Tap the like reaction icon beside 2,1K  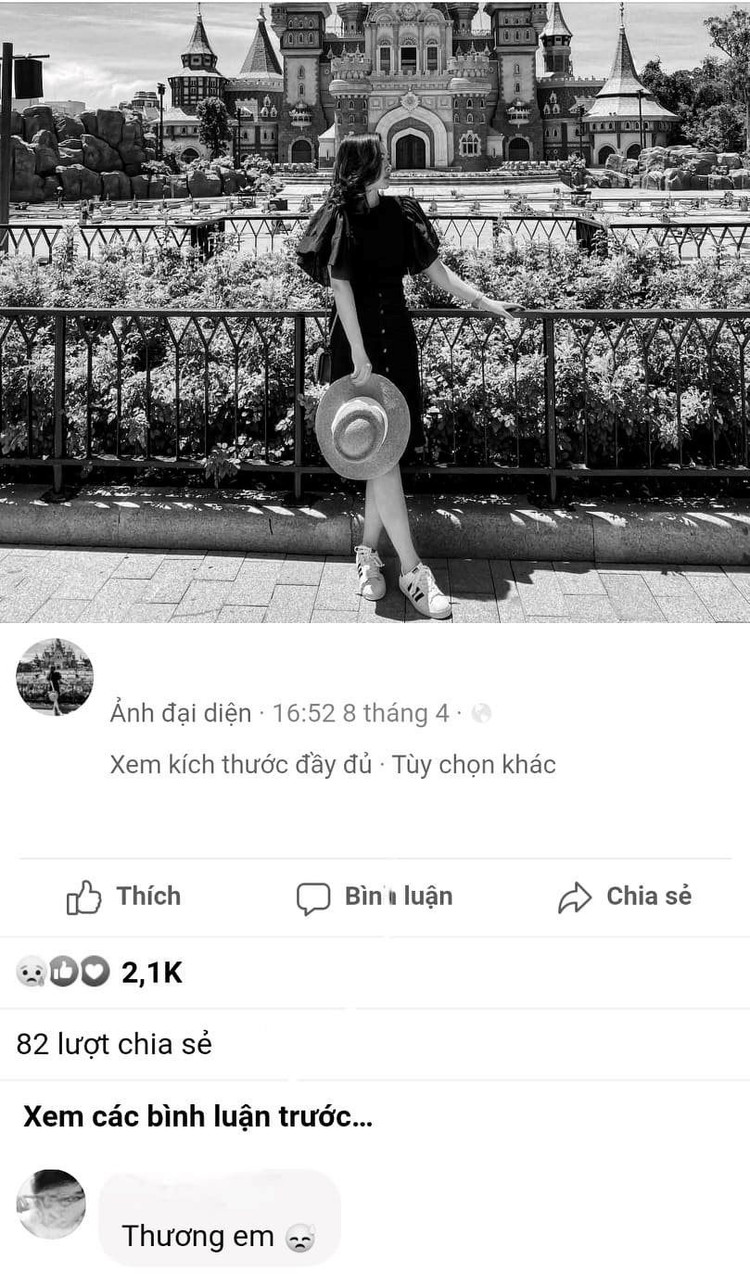tap(63, 972)
